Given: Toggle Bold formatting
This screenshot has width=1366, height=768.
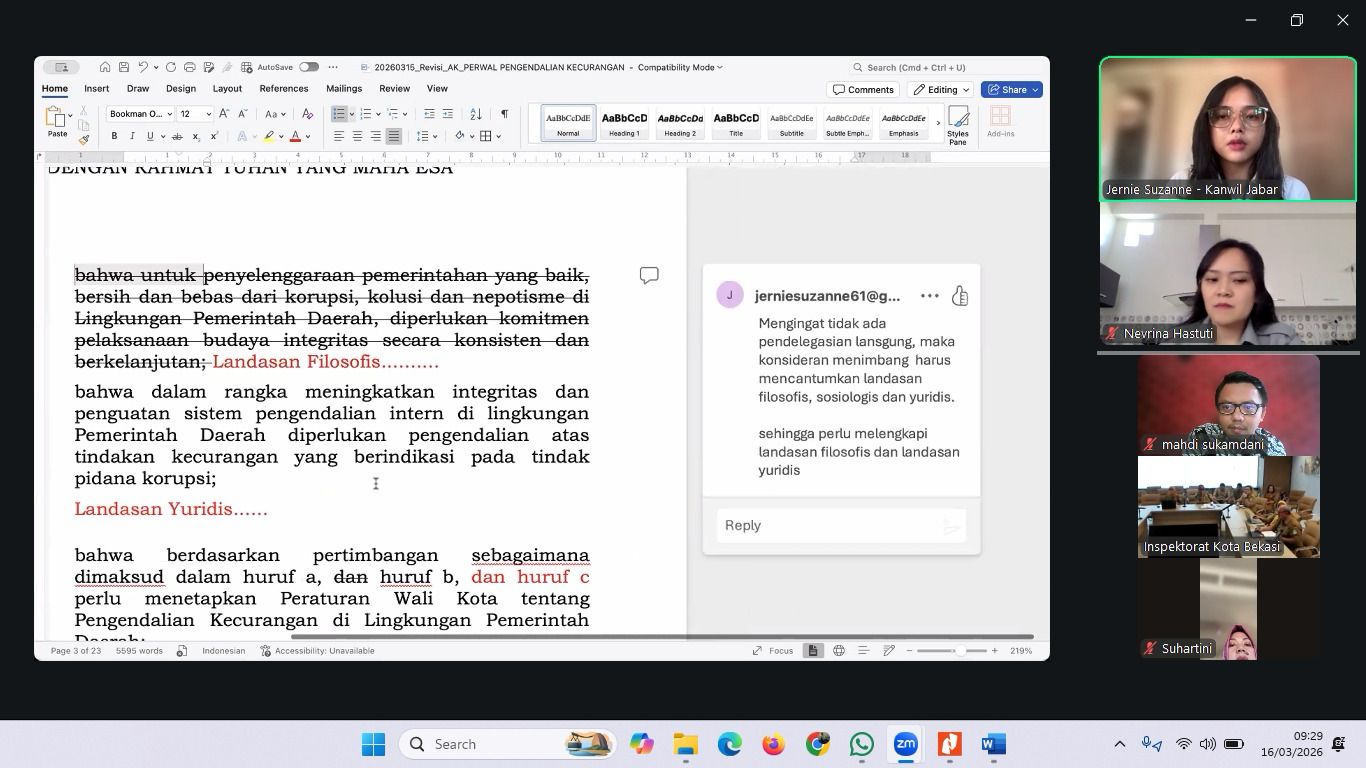Looking at the screenshot, I should click(114, 136).
